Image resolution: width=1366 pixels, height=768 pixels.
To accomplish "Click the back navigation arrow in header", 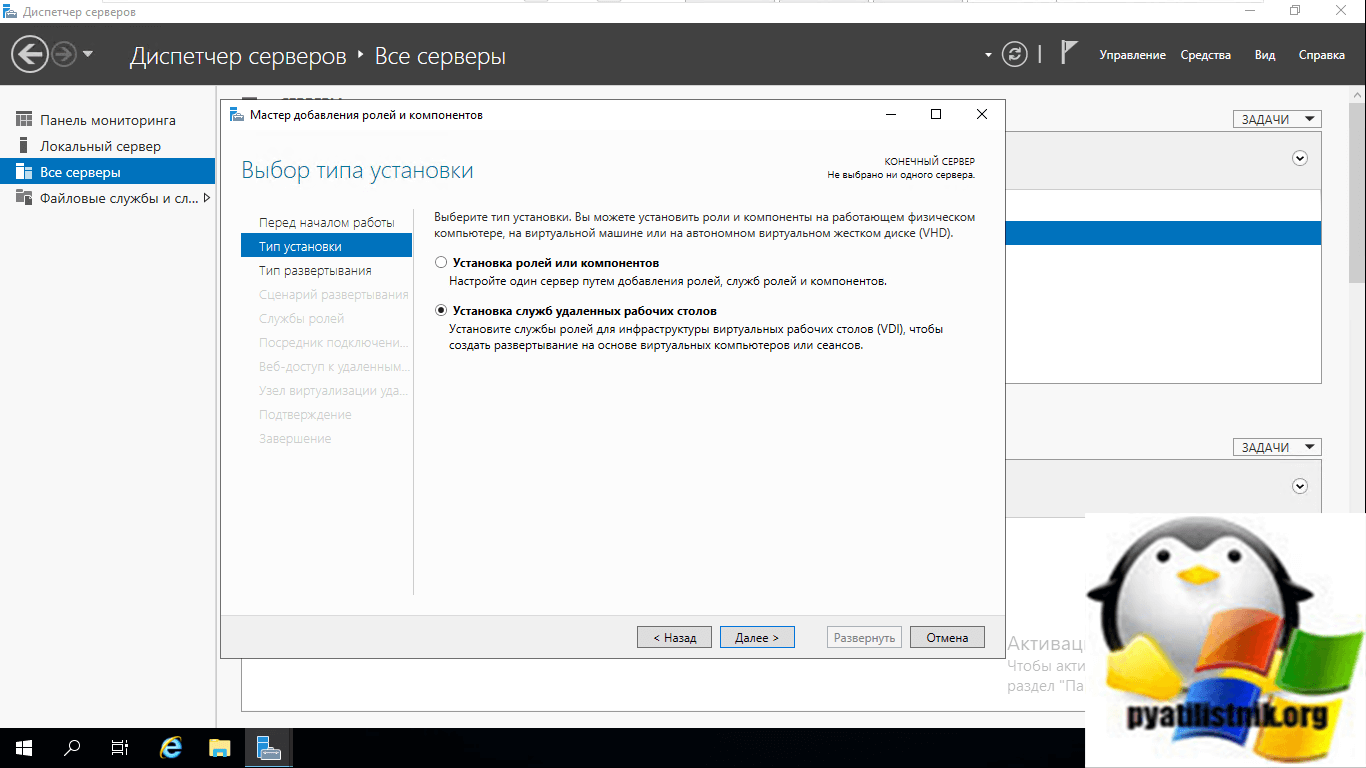I will click(x=31, y=54).
